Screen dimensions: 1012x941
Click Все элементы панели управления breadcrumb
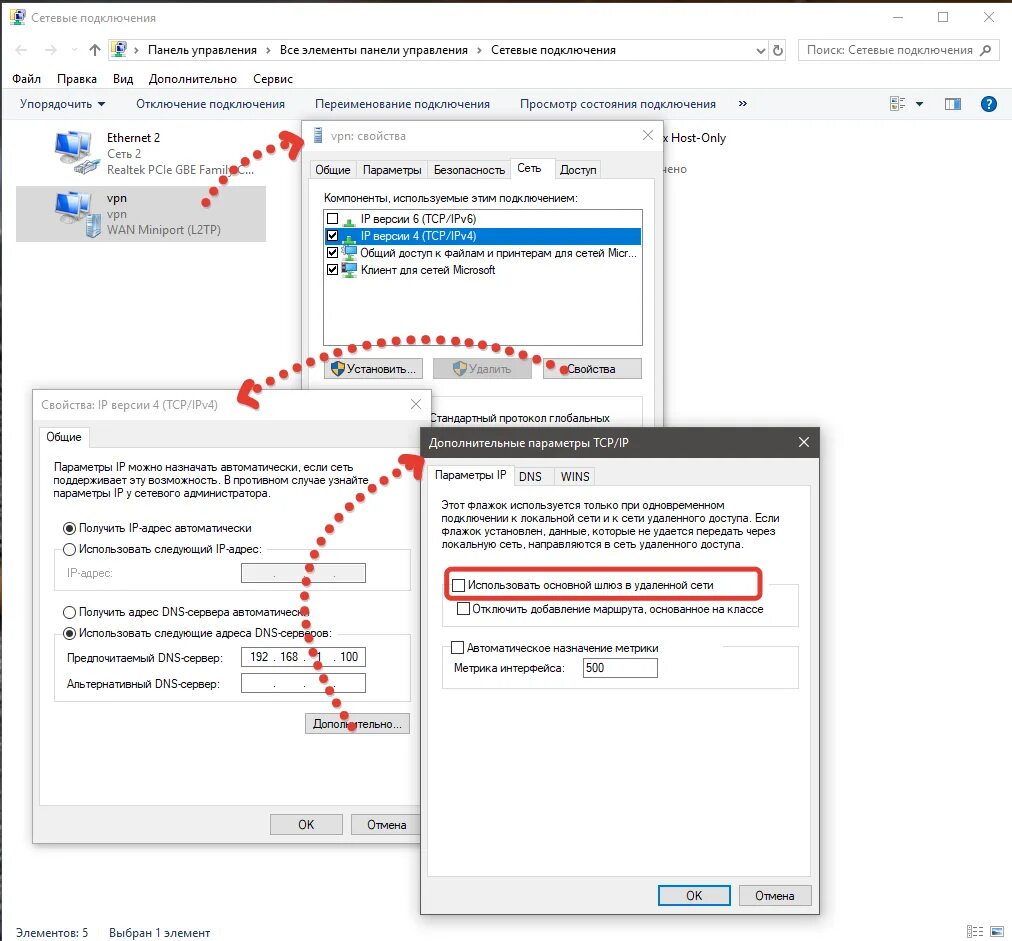[374, 50]
